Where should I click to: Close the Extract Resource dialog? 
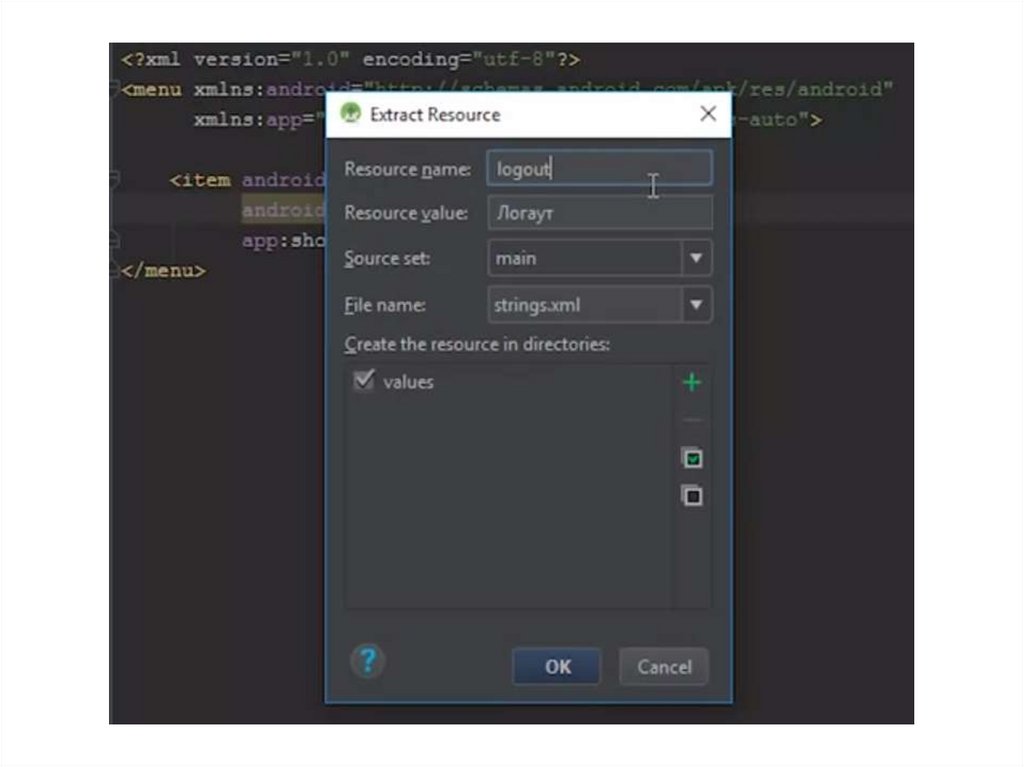coord(708,114)
